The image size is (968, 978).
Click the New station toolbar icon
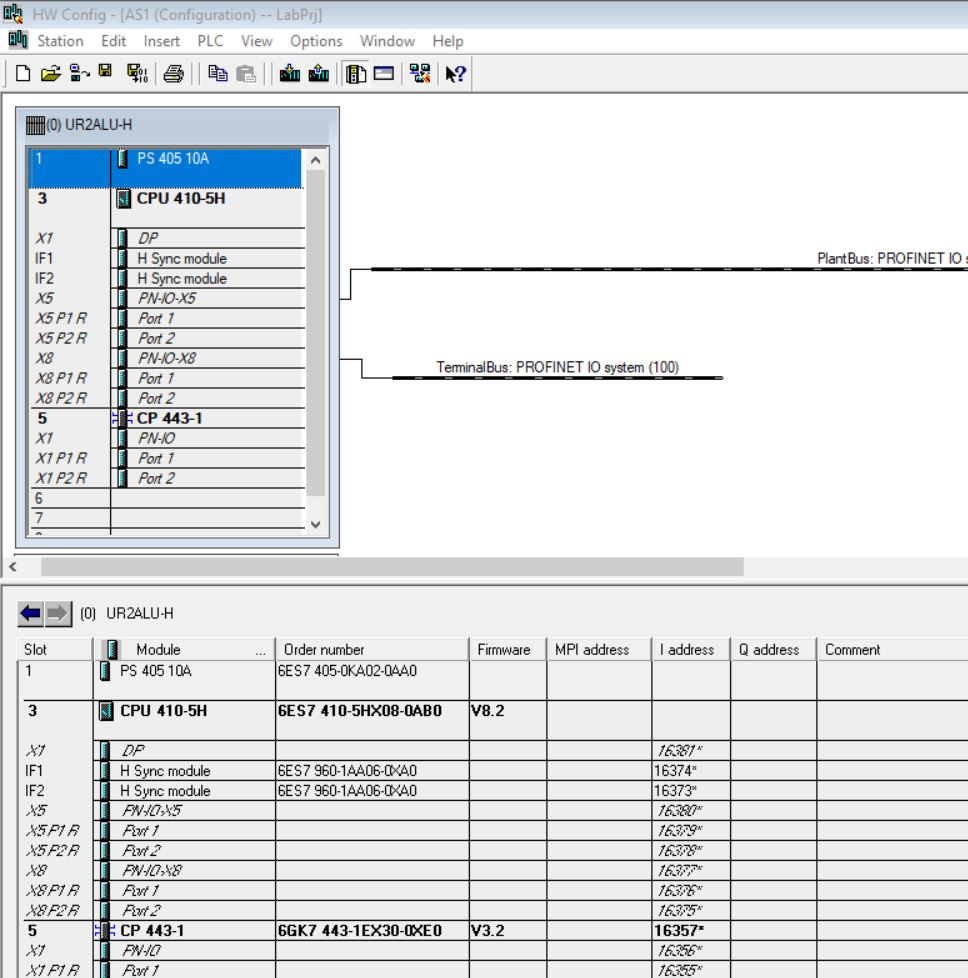[x=23, y=74]
